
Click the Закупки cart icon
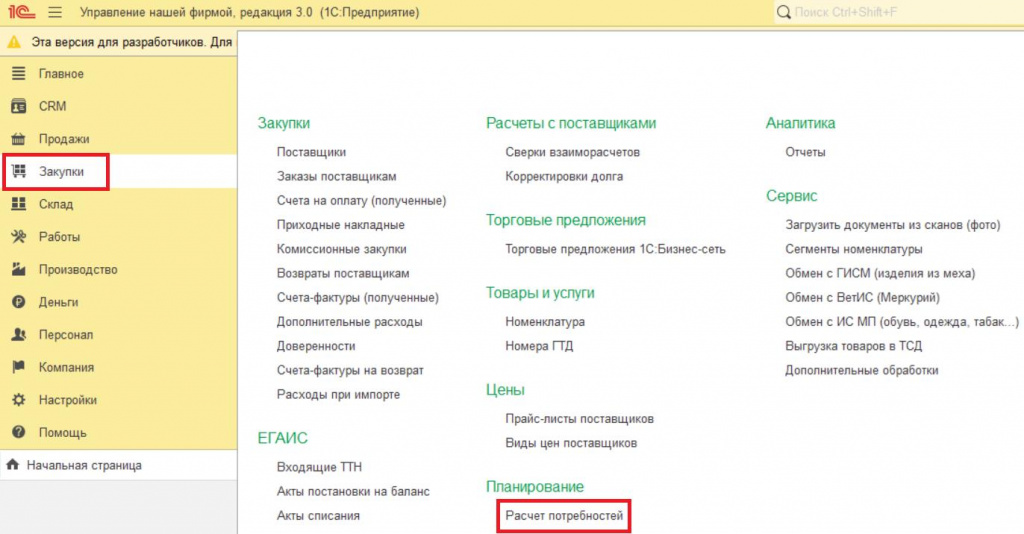(19, 172)
